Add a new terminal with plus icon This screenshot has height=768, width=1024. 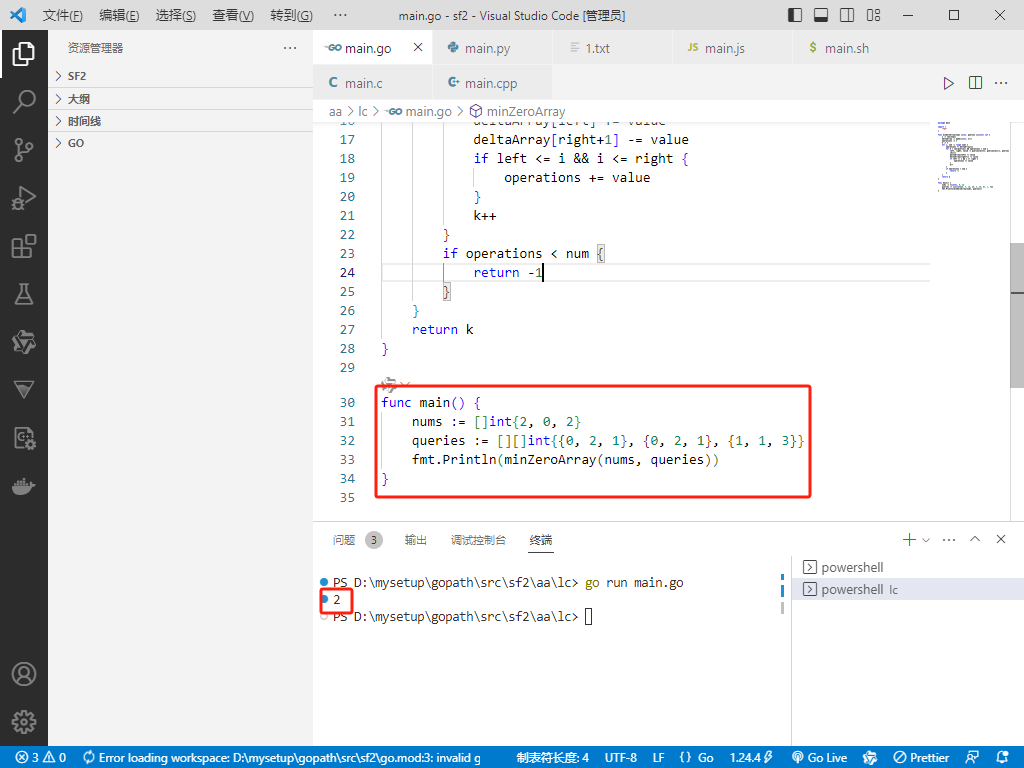908,539
